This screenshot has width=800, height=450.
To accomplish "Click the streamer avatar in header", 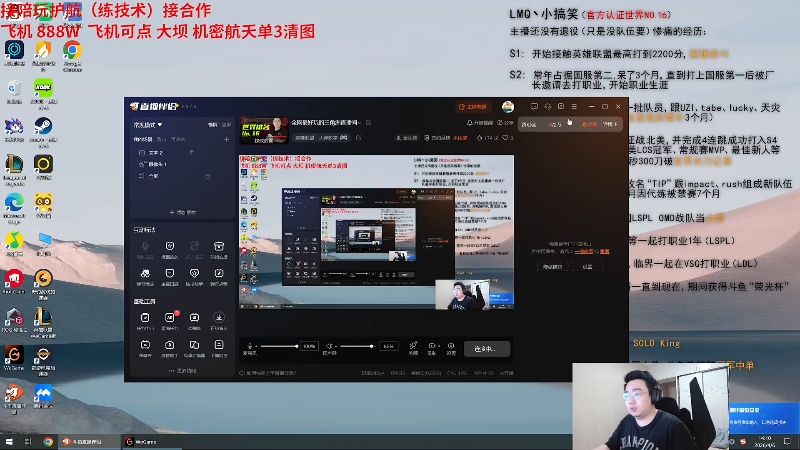I will 508,107.
